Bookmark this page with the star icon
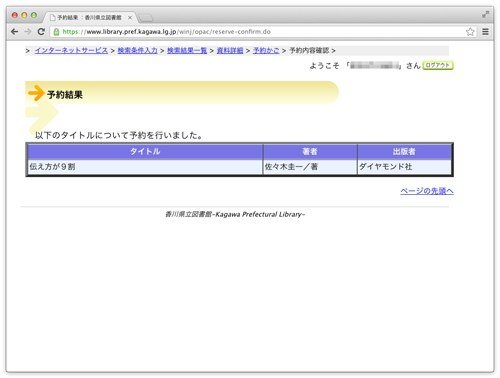The height and width of the screenshot is (378, 500). coord(470,32)
